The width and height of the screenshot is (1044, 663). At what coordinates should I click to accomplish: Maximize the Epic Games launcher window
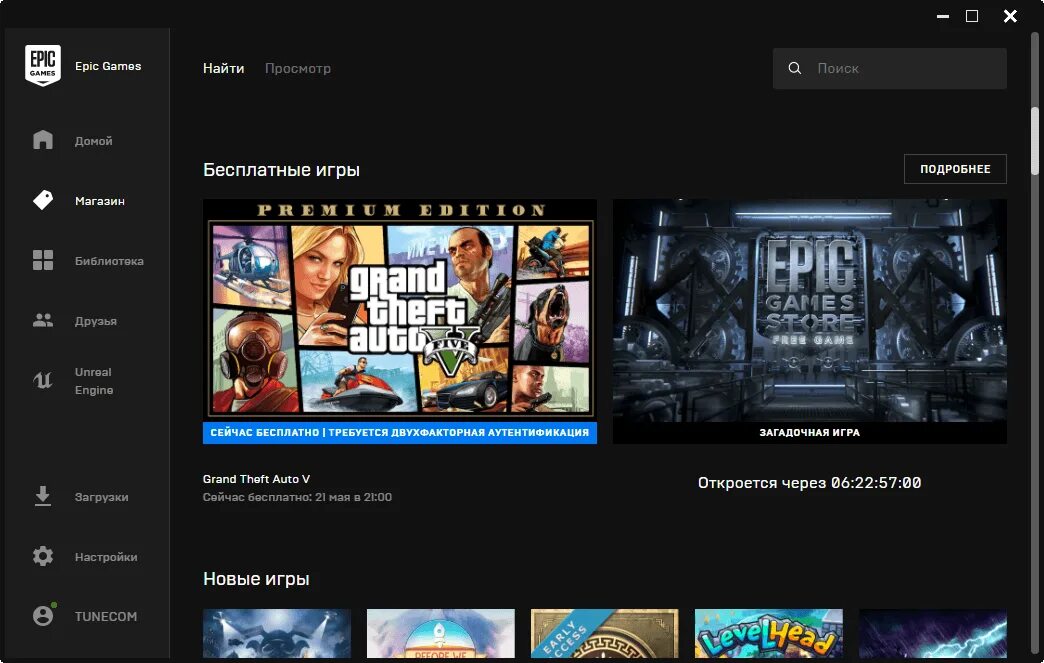coord(972,16)
